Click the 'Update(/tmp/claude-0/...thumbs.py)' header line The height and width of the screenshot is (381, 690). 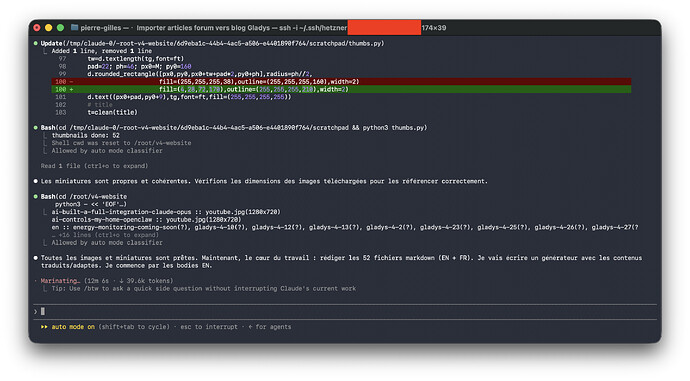point(212,43)
